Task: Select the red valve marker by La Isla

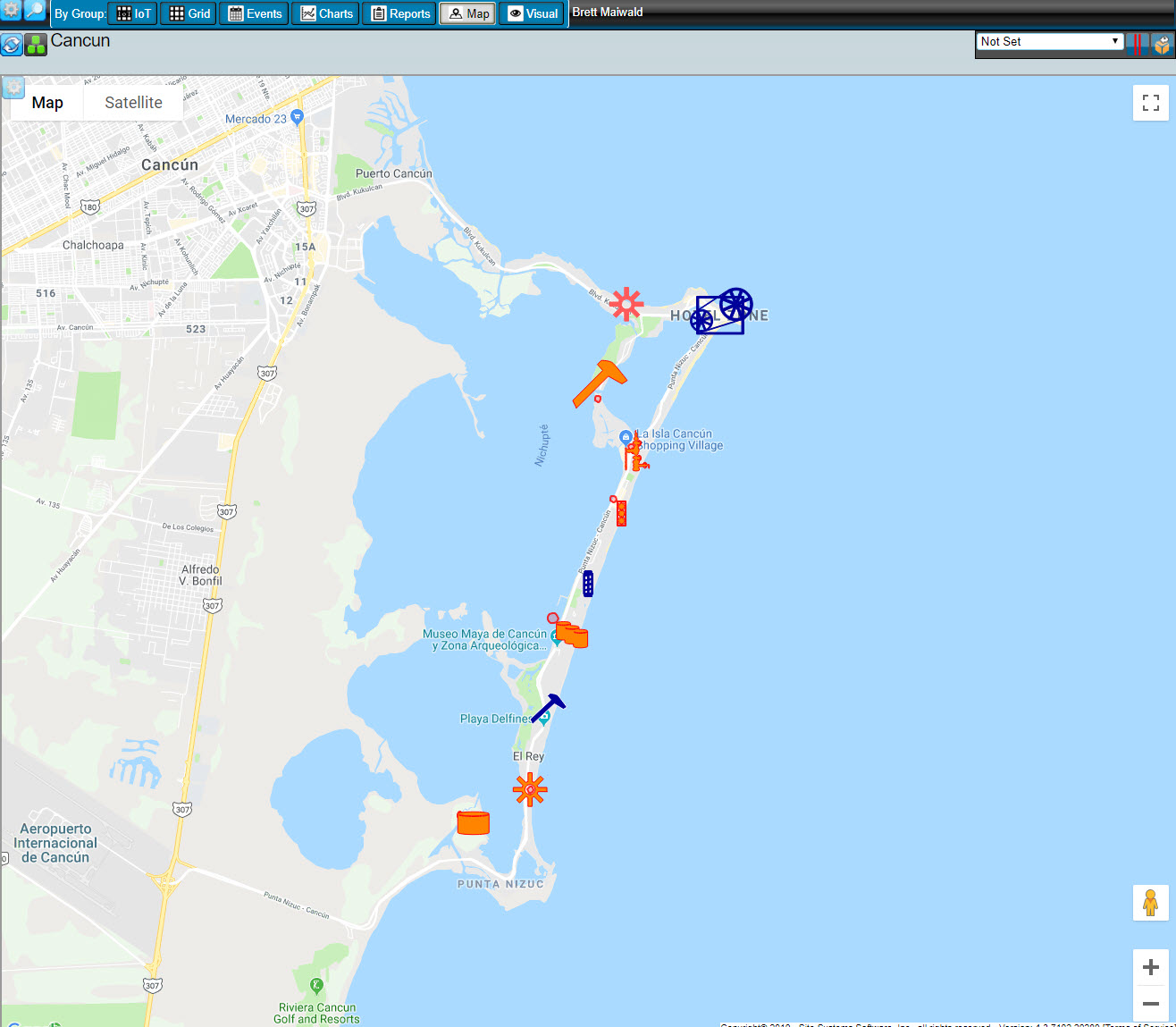Action: point(636,453)
